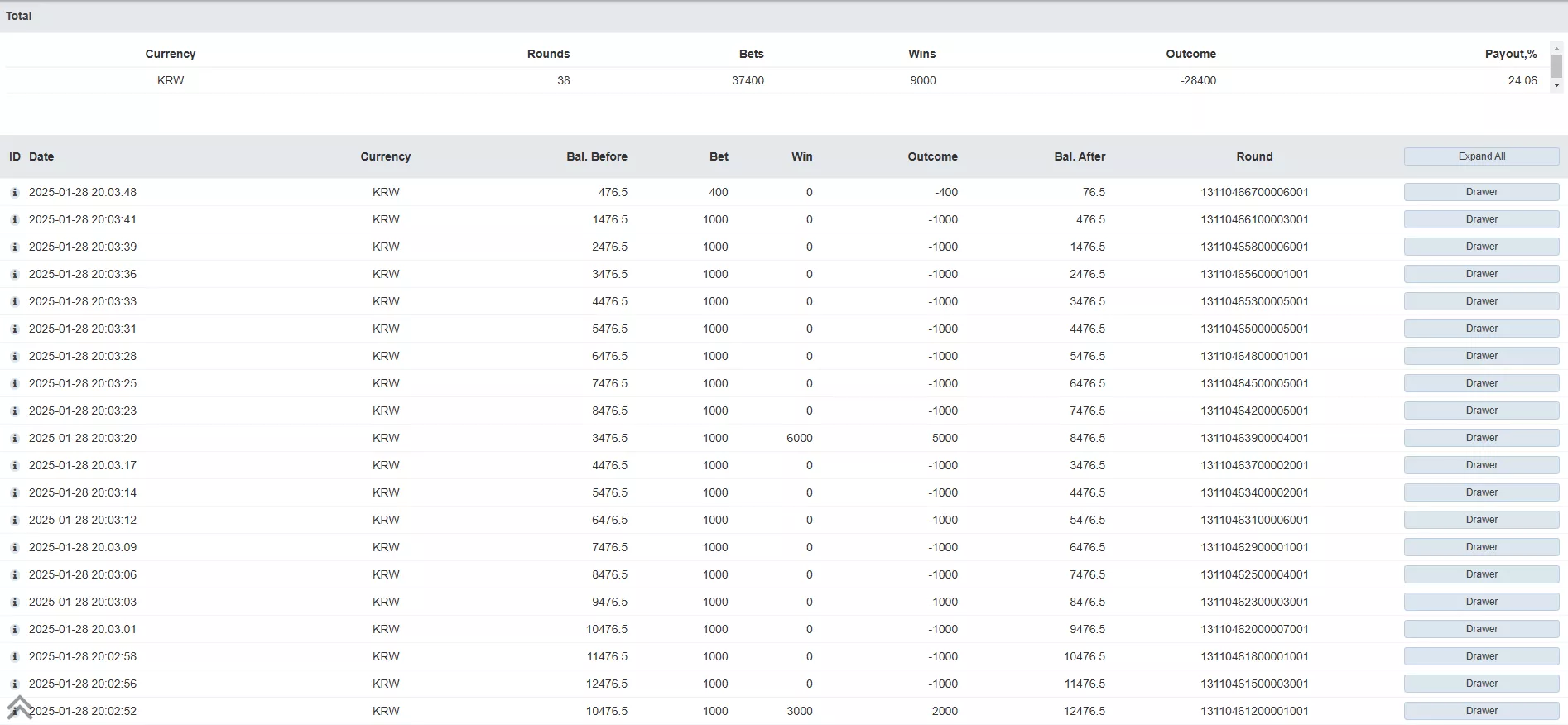The width and height of the screenshot is (1568, 725).
Task: Click the Payout,% header in Total
Action: pyautogui.click(x=1511, y=54)
